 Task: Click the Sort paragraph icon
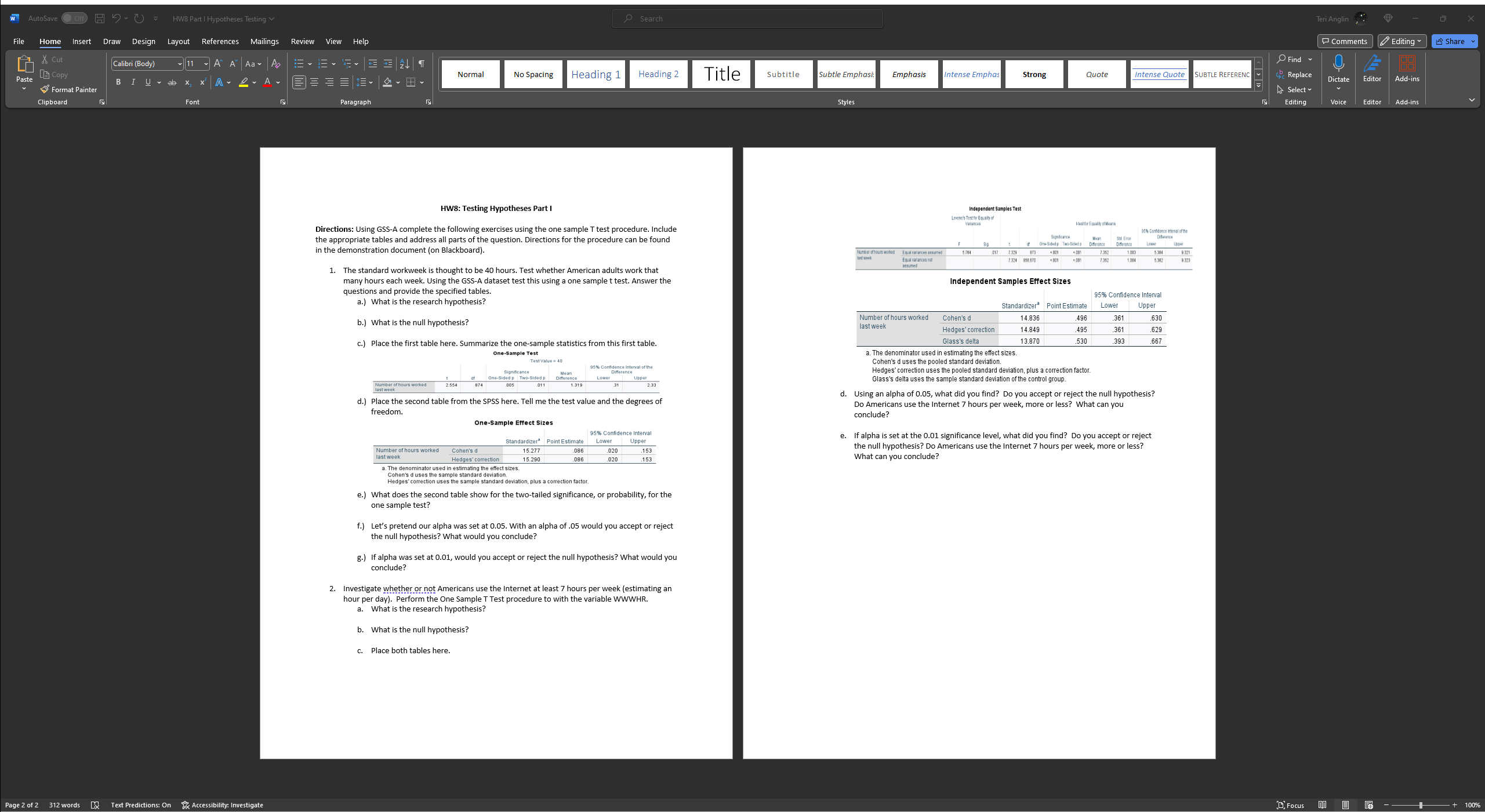point(405,64)
